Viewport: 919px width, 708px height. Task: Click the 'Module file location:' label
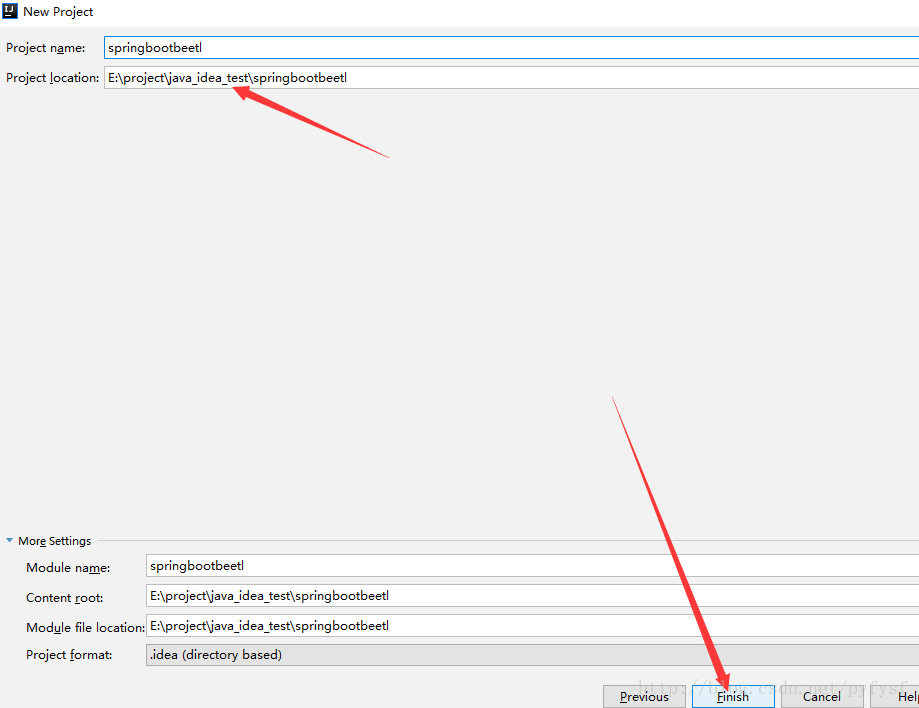[x=85, y=628]
